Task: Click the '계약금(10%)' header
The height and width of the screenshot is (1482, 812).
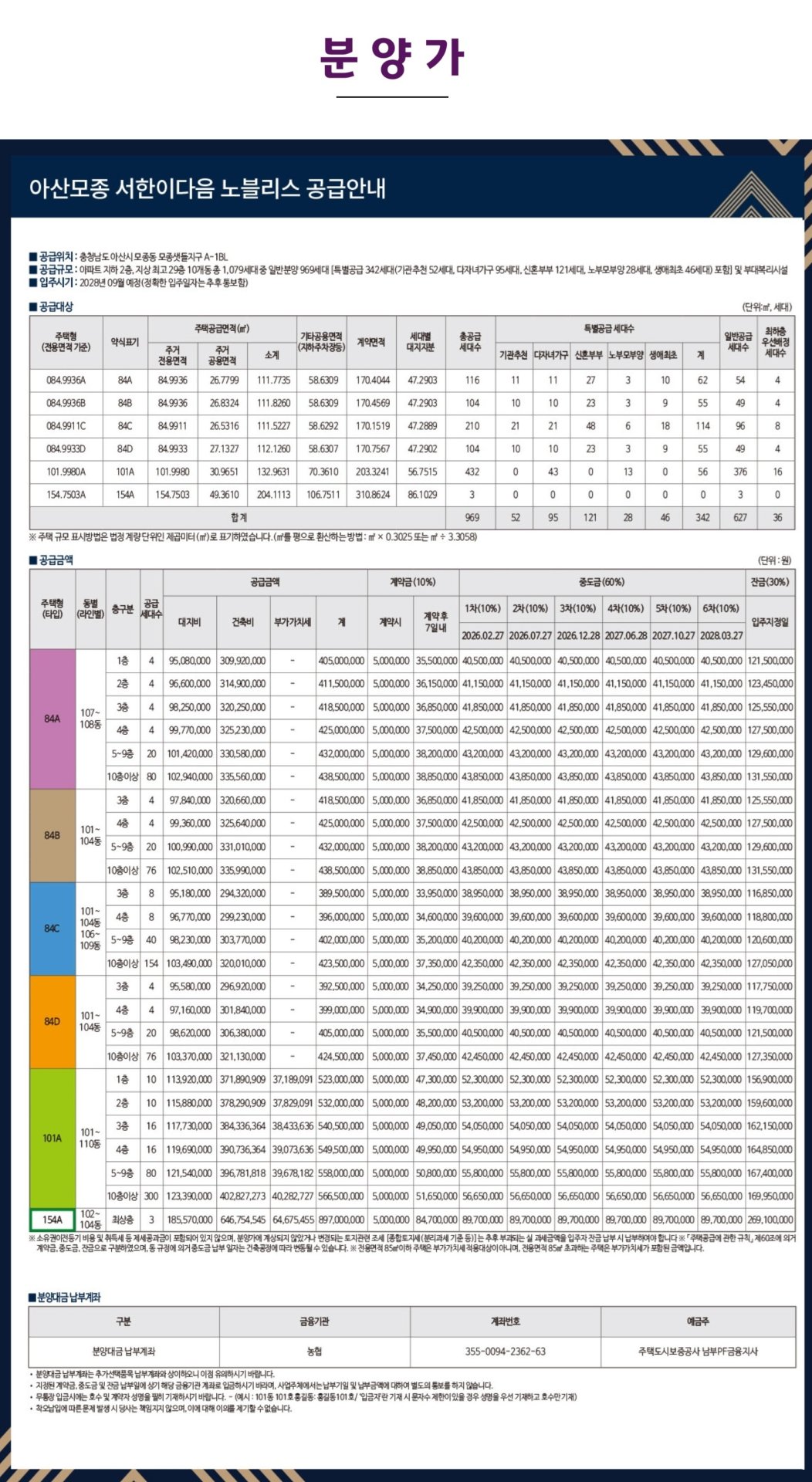Action: coord(413,582)
